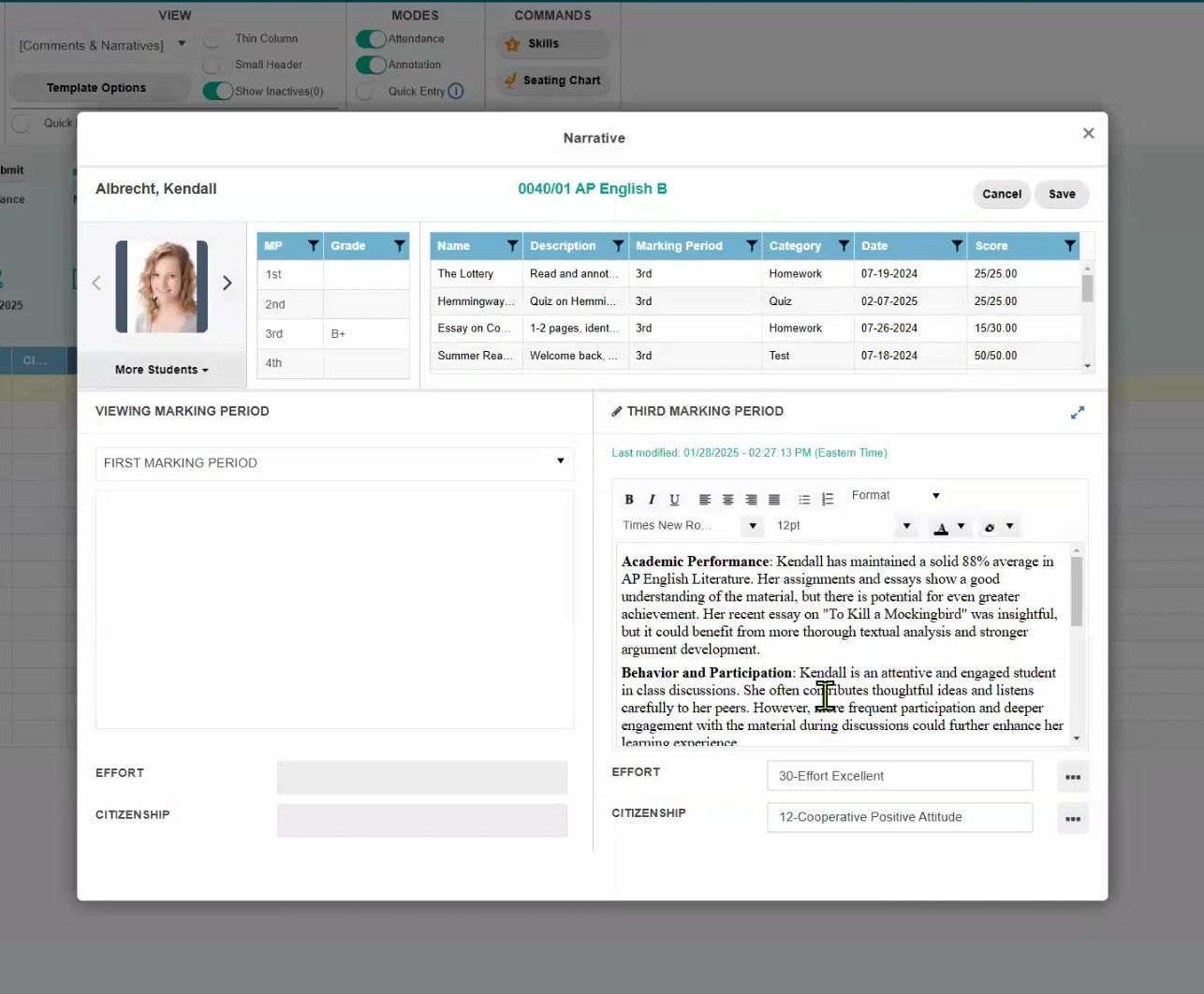Close the Narrative dialog

pos(1088,134)
